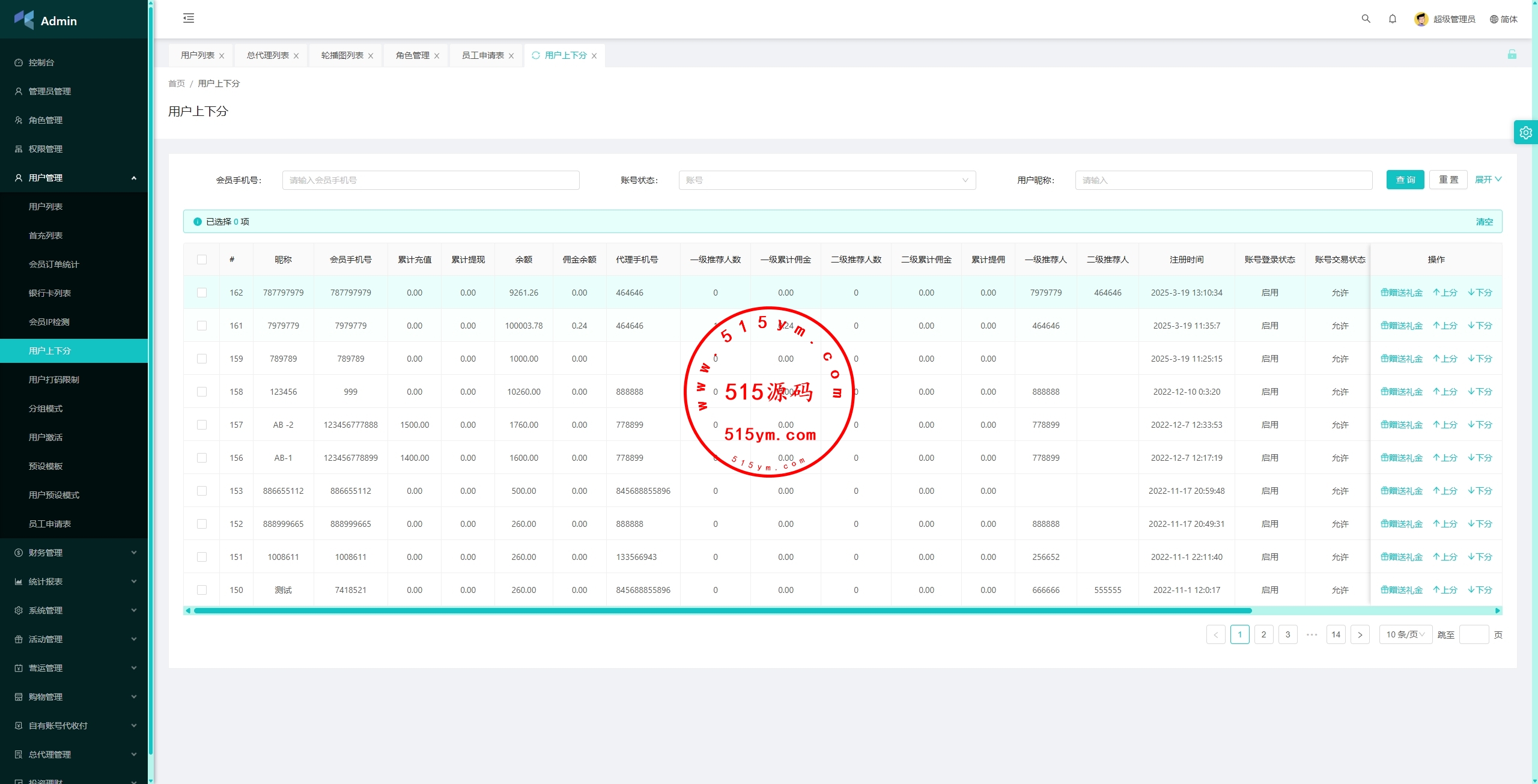The height and width of the screenshot is (784, 1538).
Task: Click the 清空 link in selection bar
Action: coord(1484,222)
